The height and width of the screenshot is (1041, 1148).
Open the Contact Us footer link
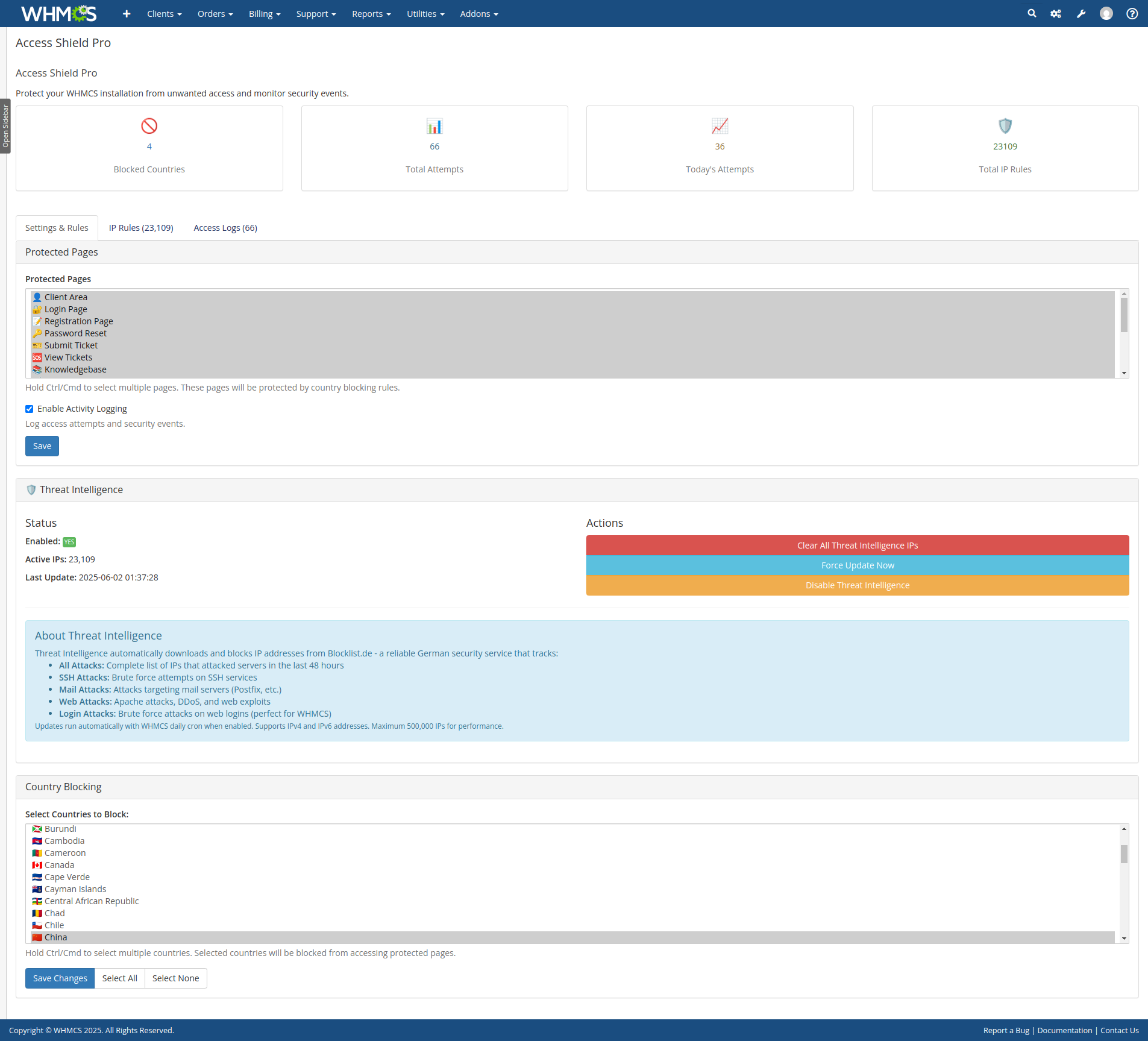(1120, 1030)
